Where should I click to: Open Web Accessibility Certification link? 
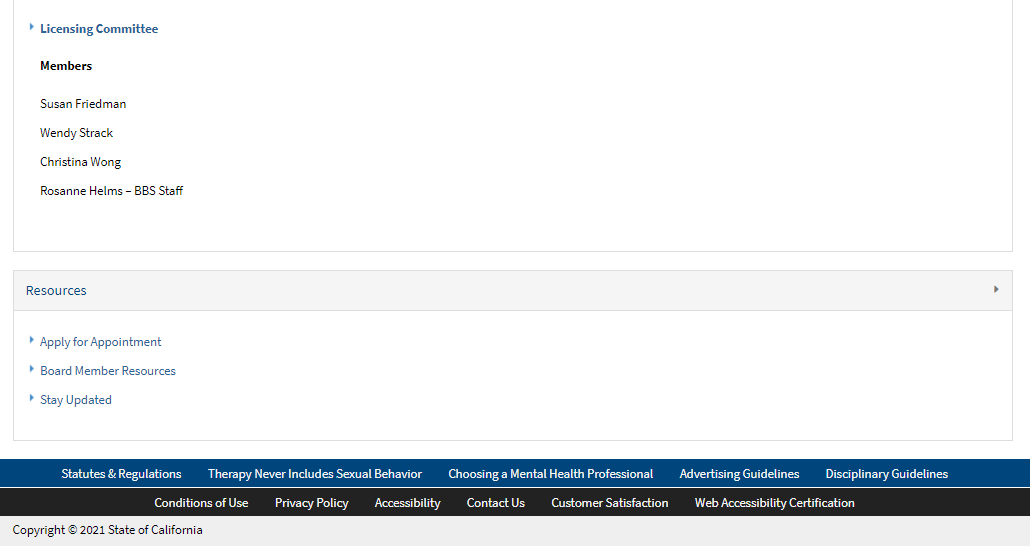click(774, 503)
